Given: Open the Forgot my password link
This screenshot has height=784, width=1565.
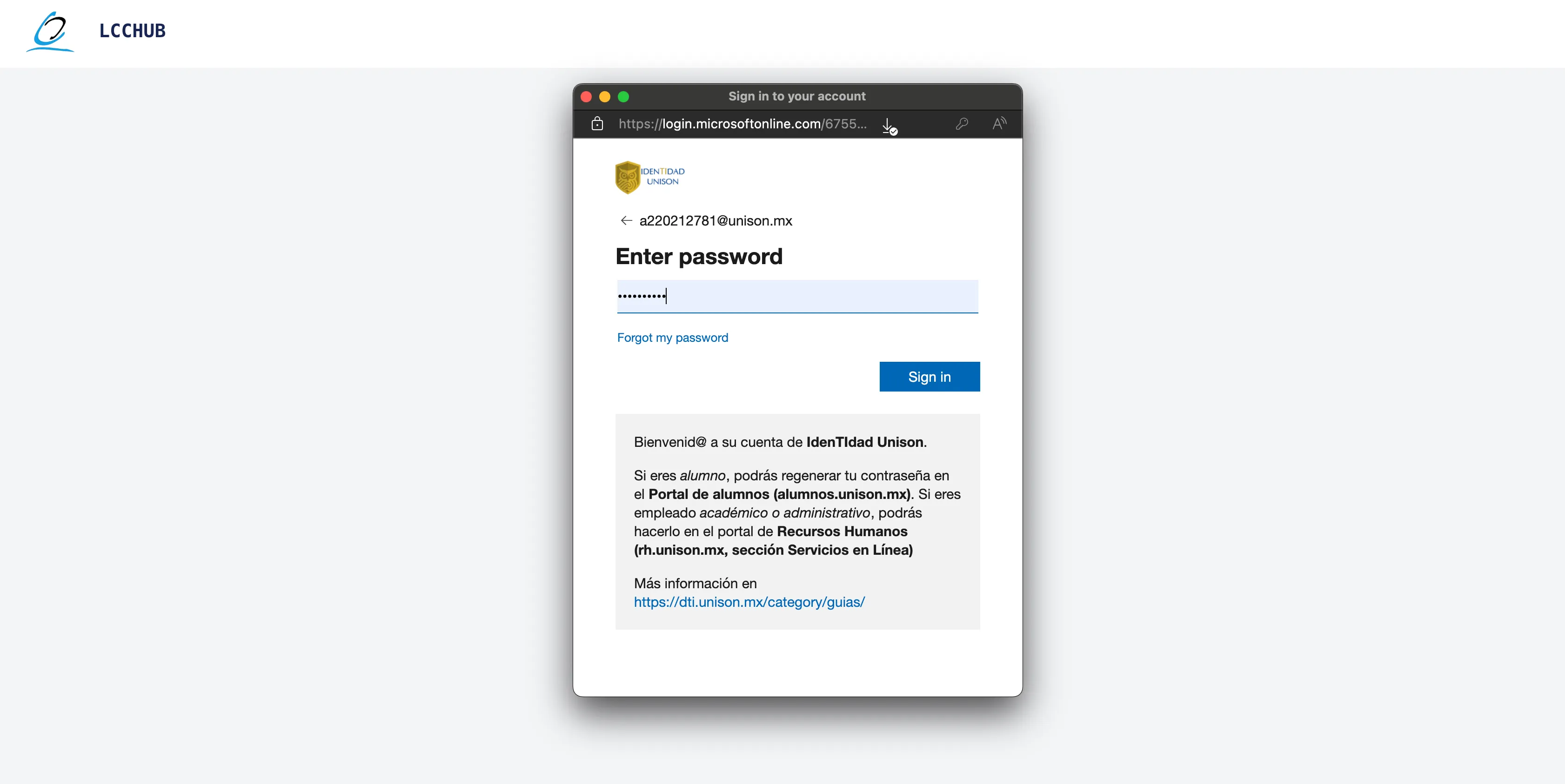Looking at the screenshot, I should click(x=673, y=338).
